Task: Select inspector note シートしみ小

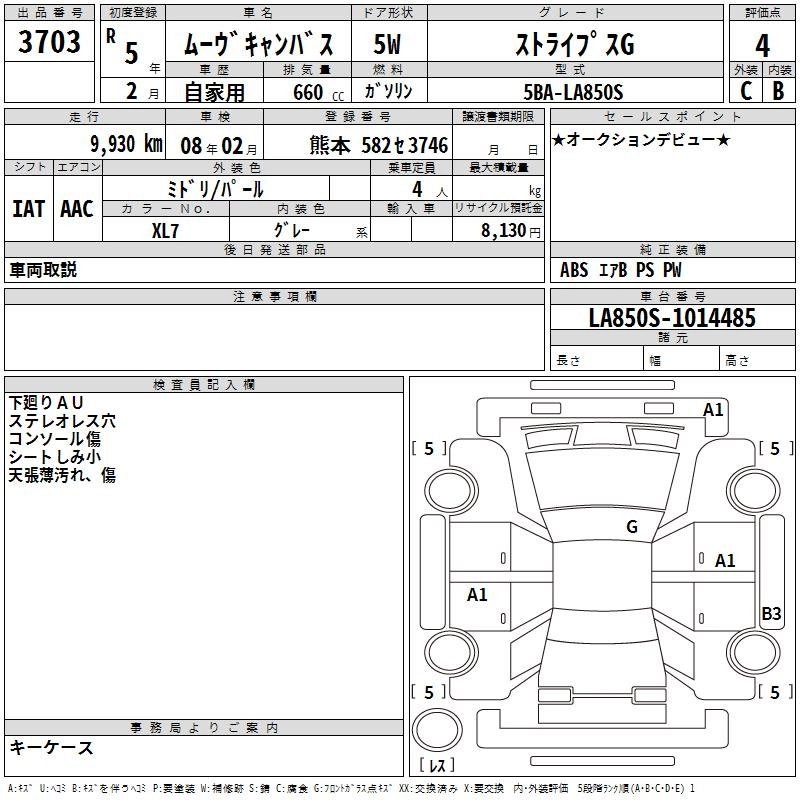Action: pyautogui.click(x=55, y=457)
